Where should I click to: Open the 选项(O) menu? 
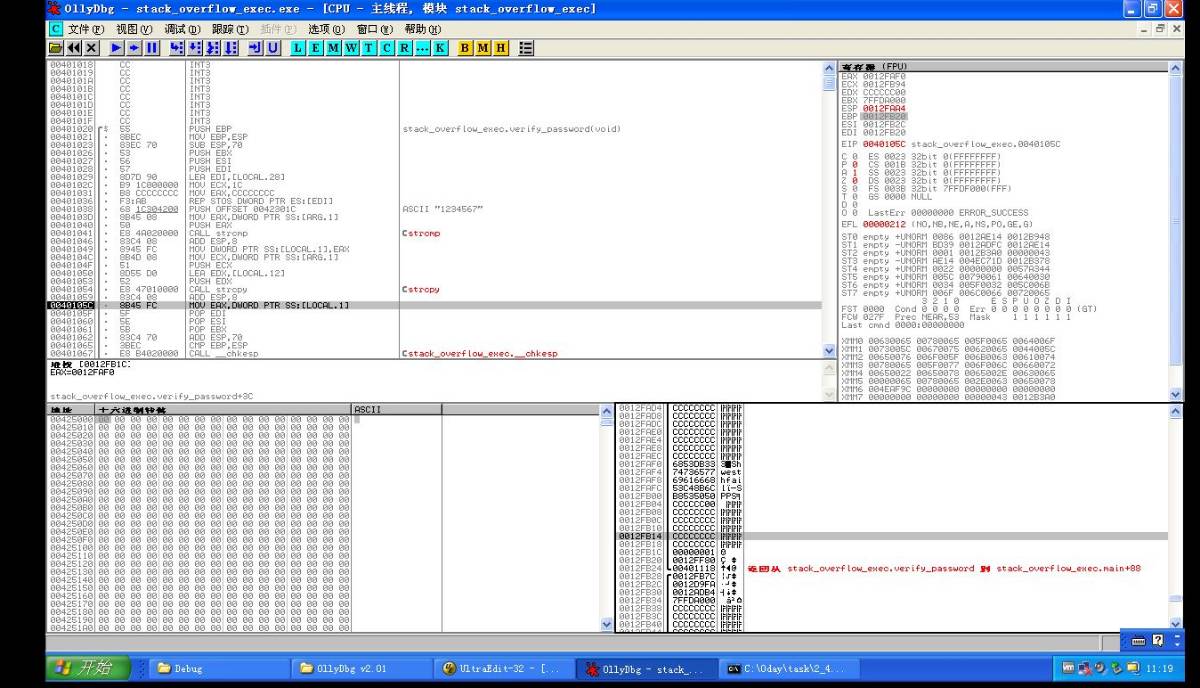pyautogui.click(x=328, y=29)
